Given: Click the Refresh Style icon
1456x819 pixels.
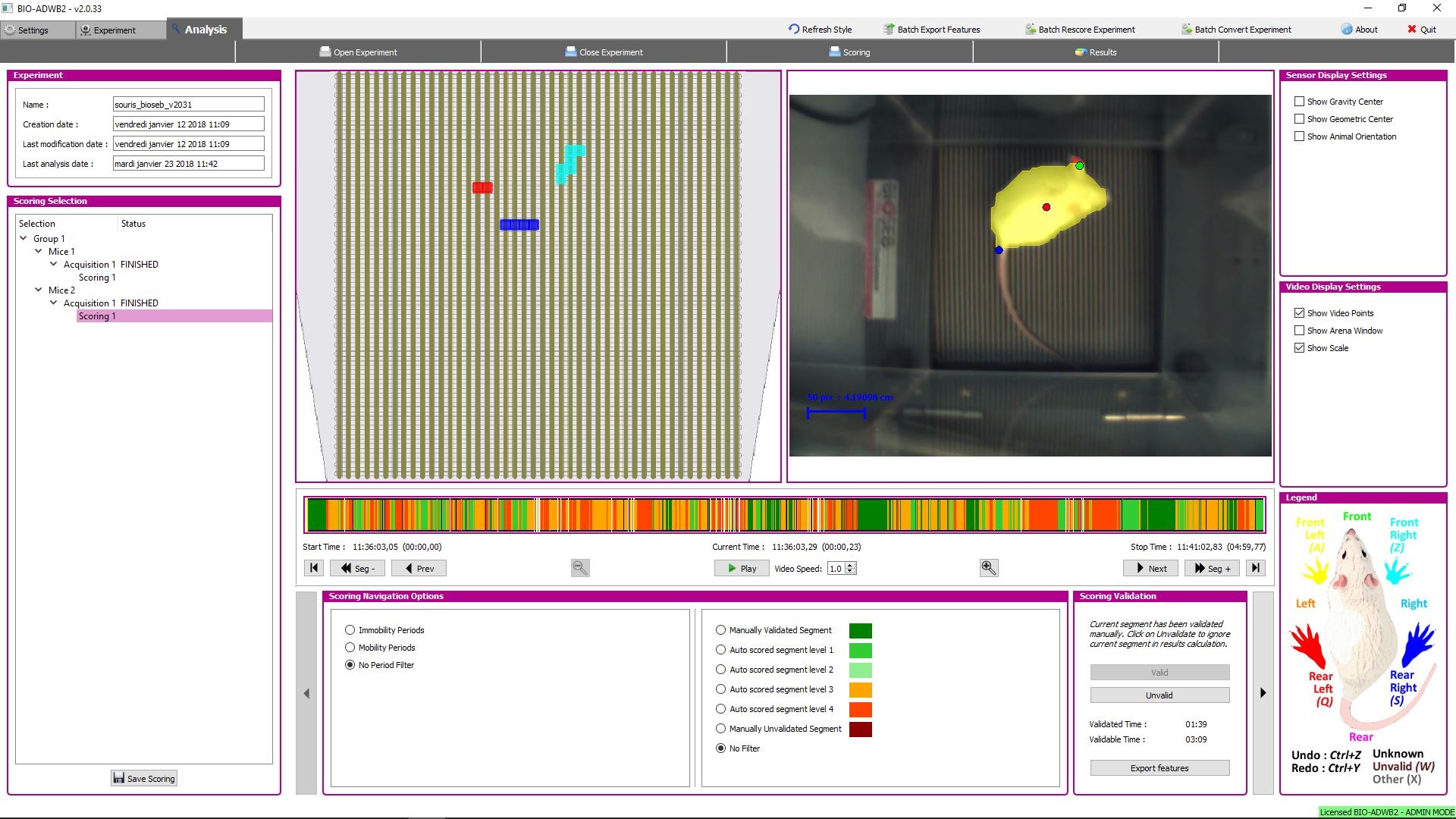Looking at the screenshot, I should click(794, 29).
